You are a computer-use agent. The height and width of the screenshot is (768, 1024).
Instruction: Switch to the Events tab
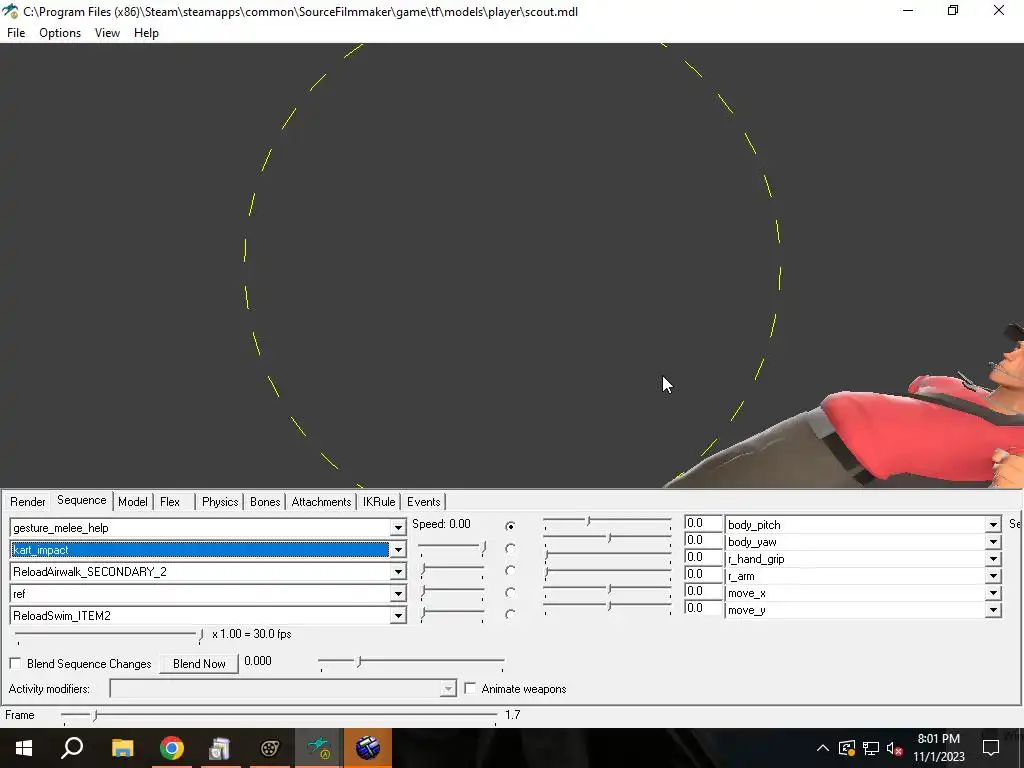click(x=424, y=502)
